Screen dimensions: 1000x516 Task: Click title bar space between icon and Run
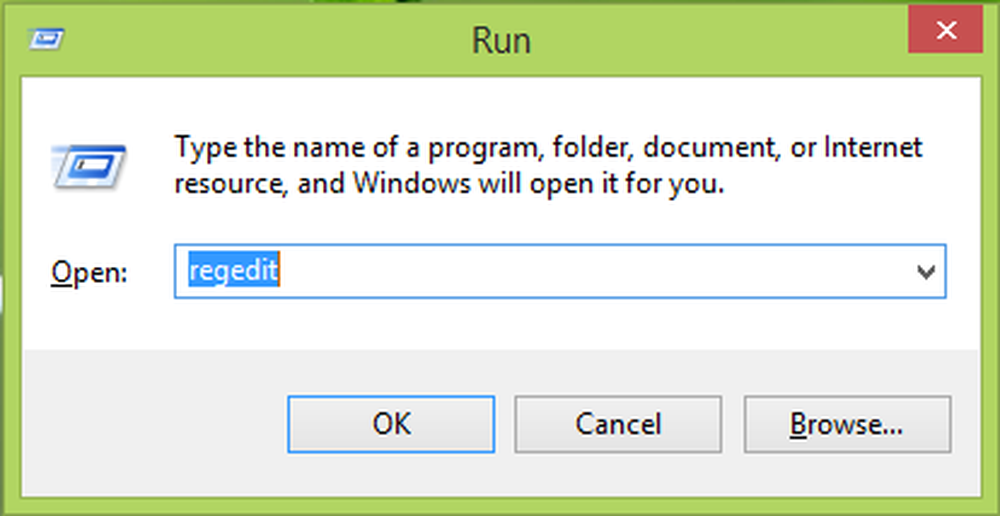[268, 40]
